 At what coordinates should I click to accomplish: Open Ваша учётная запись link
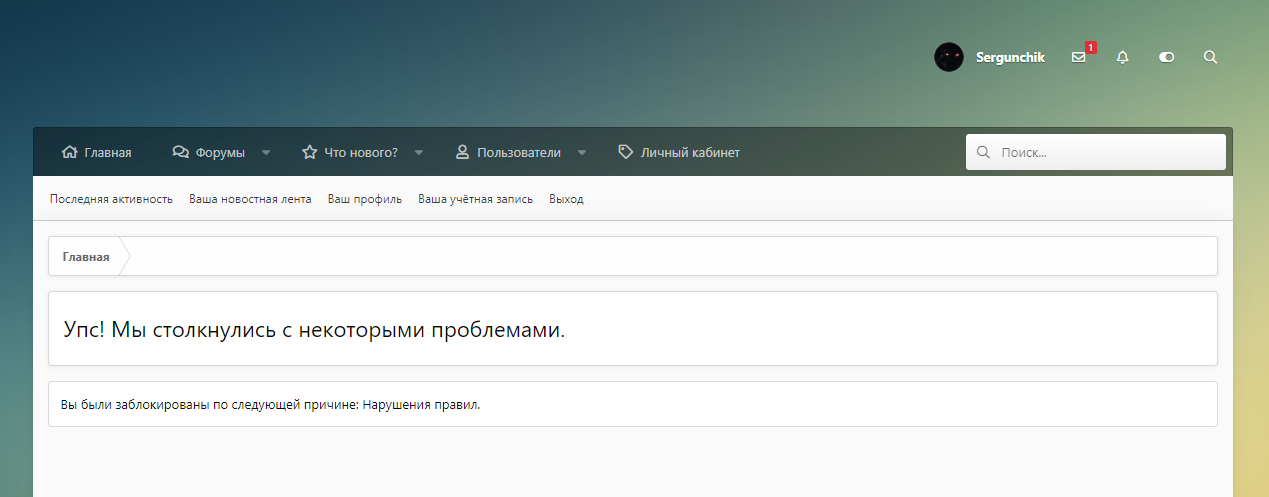pyautogui.click(x=475, y=199)
